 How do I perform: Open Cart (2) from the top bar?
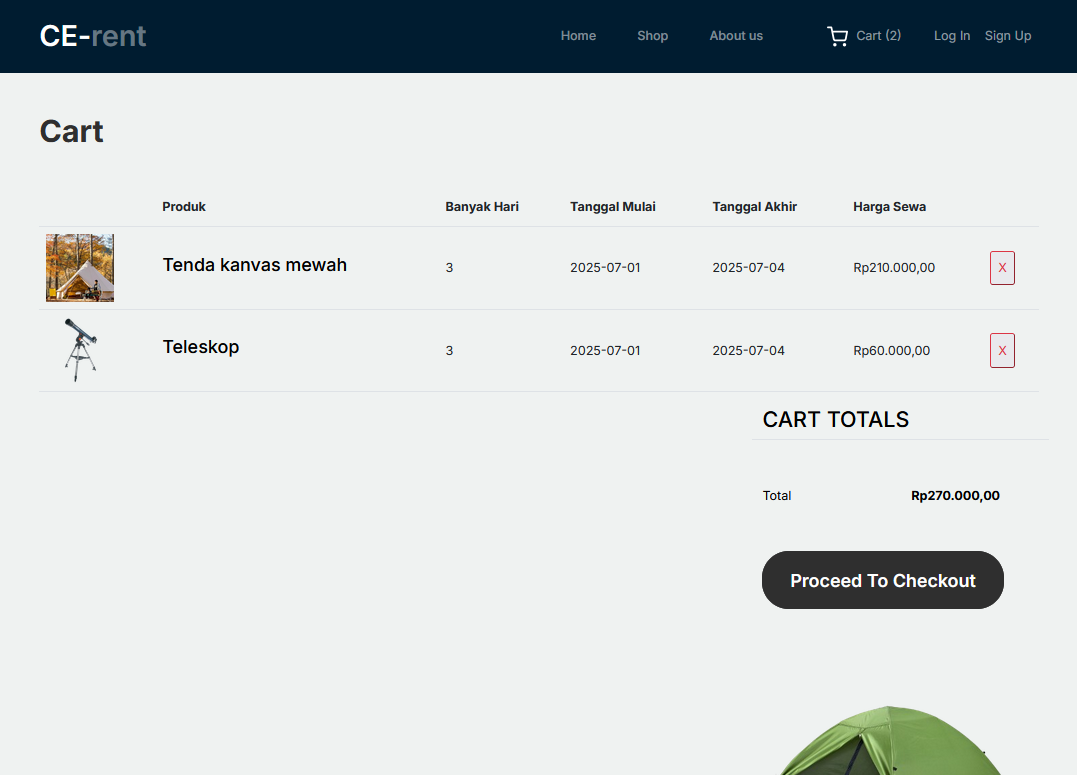tap(877, 35)
